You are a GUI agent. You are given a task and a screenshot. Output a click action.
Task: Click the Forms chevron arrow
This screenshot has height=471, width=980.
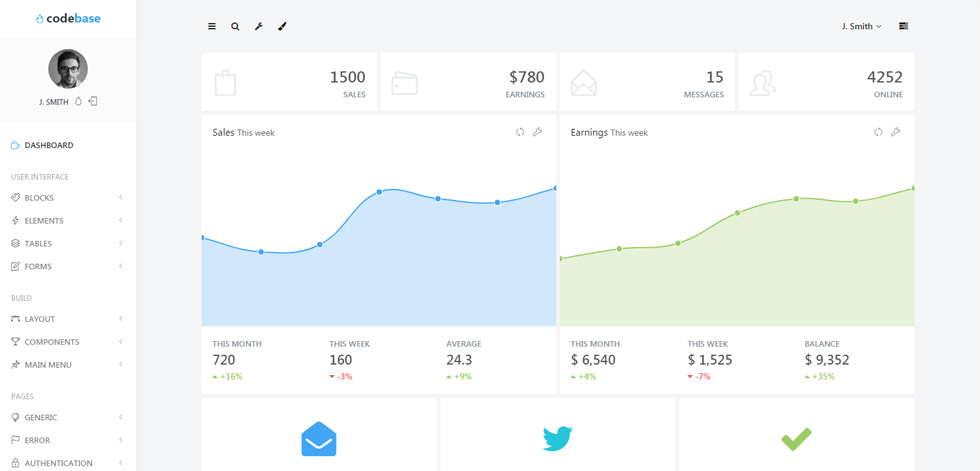(121, 266)
